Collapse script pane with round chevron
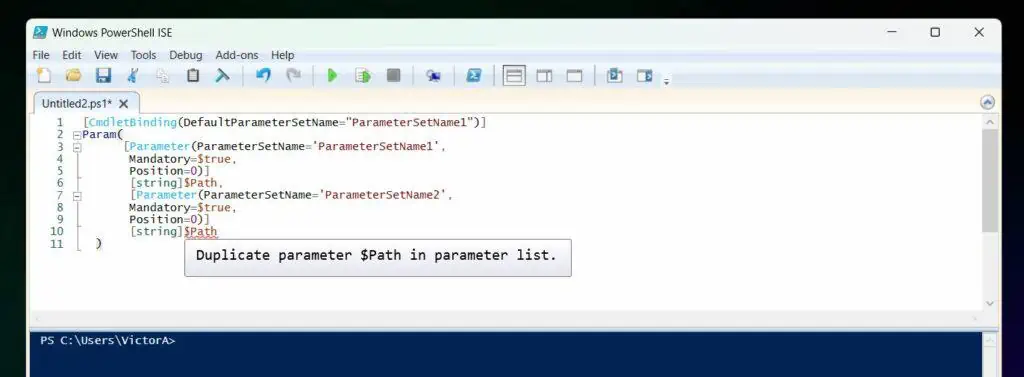Image resolution: width=1024 pixels, height=377 pixels. (987, 103)
